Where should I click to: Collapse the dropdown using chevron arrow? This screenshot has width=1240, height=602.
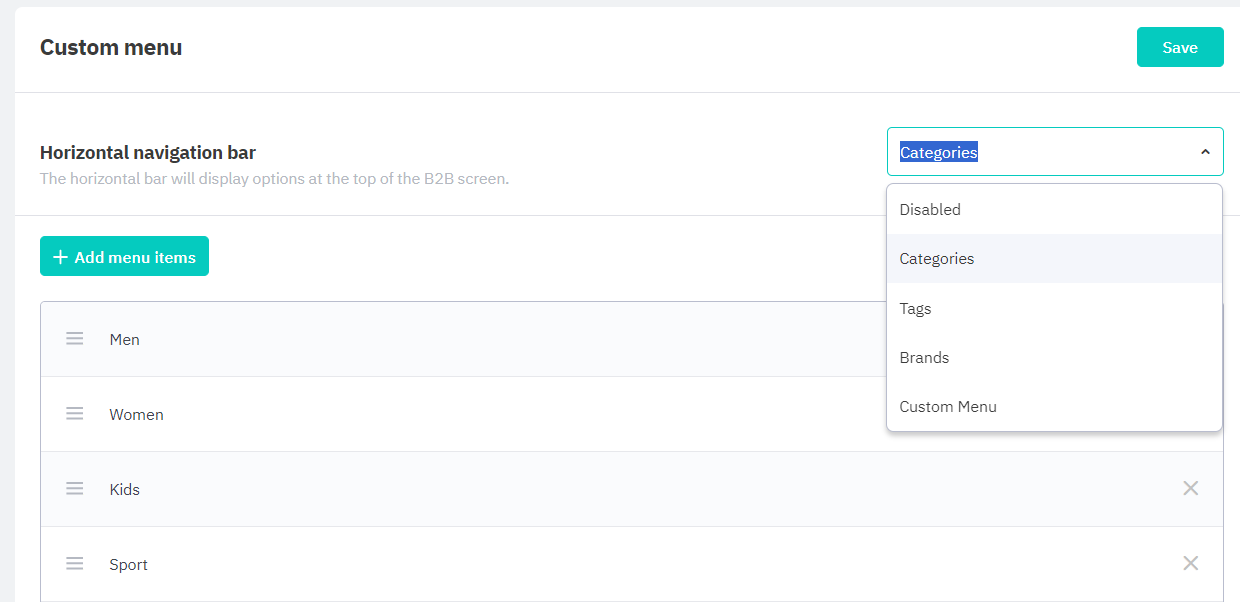1204,152
